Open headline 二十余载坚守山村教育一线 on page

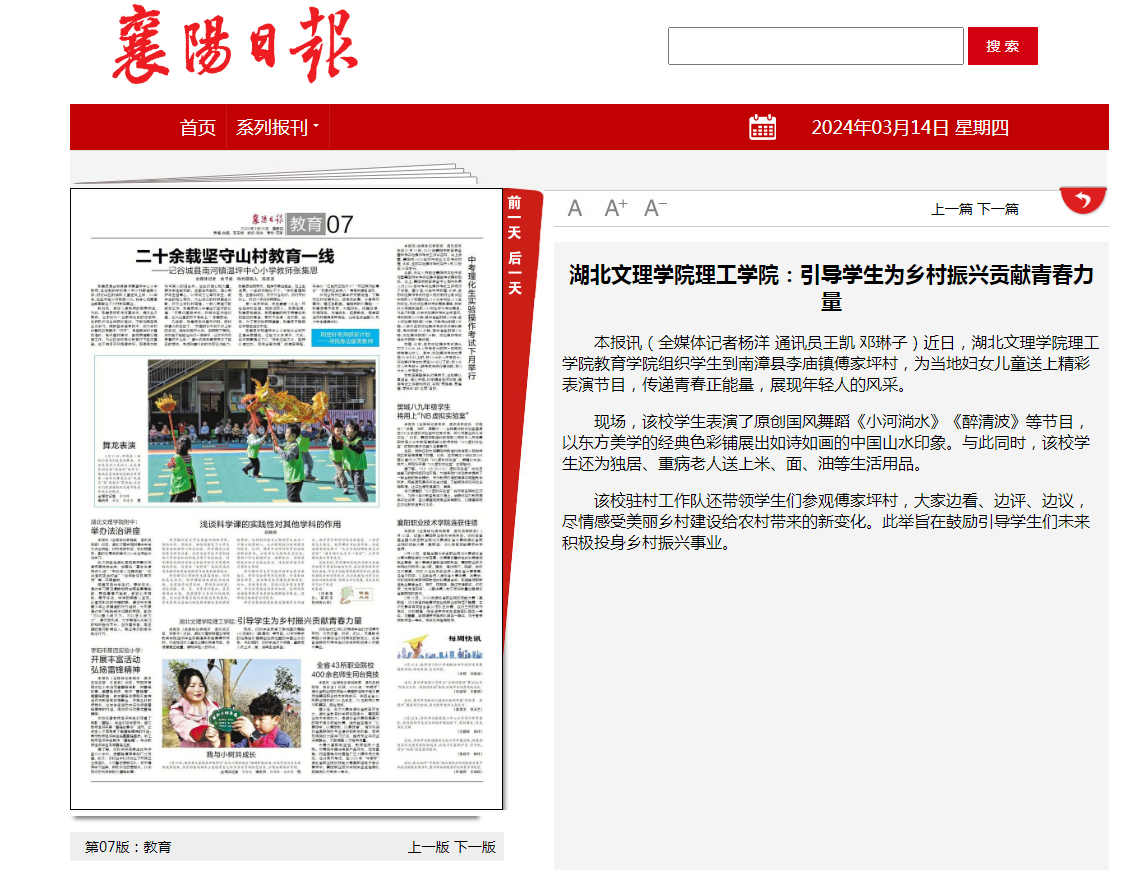235,256
